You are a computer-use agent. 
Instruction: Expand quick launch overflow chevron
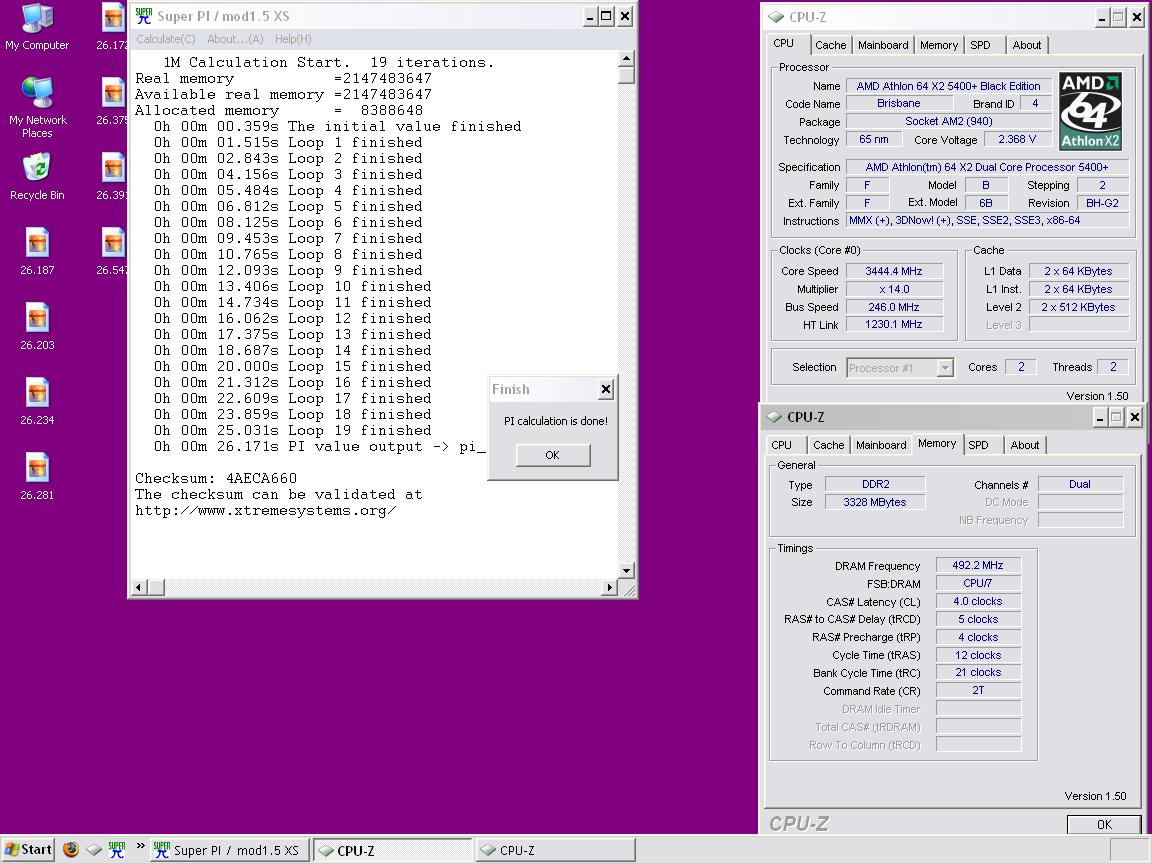click(140, 847)
